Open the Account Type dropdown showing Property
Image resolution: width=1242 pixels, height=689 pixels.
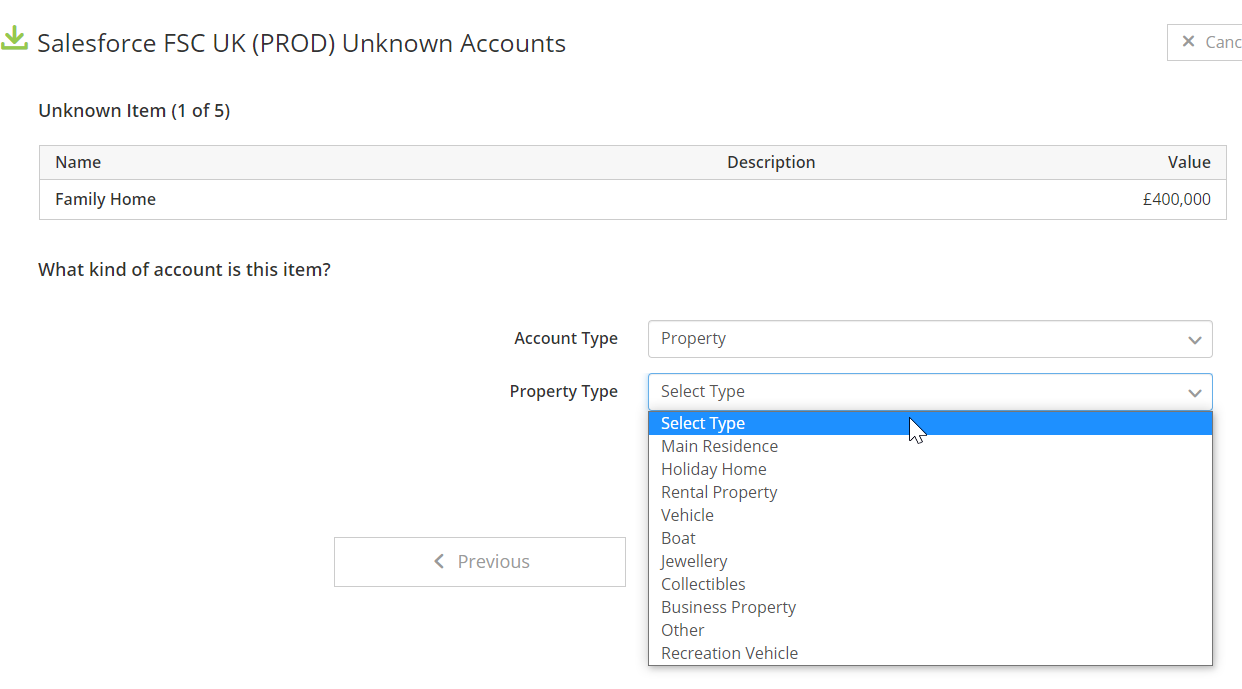pos(930,339)
